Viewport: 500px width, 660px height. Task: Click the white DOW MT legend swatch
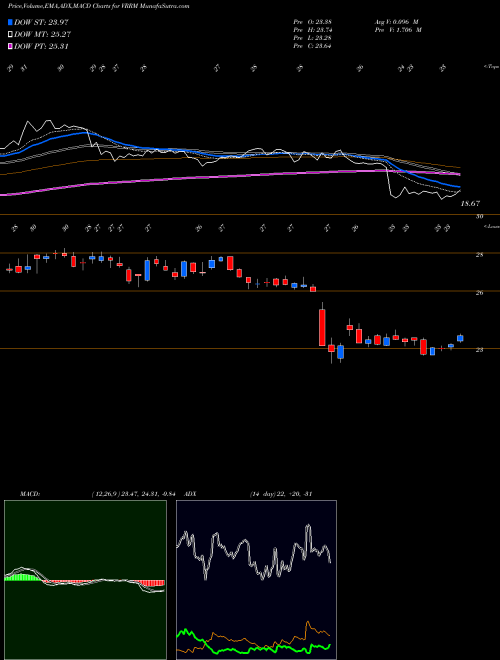[10, 34]
